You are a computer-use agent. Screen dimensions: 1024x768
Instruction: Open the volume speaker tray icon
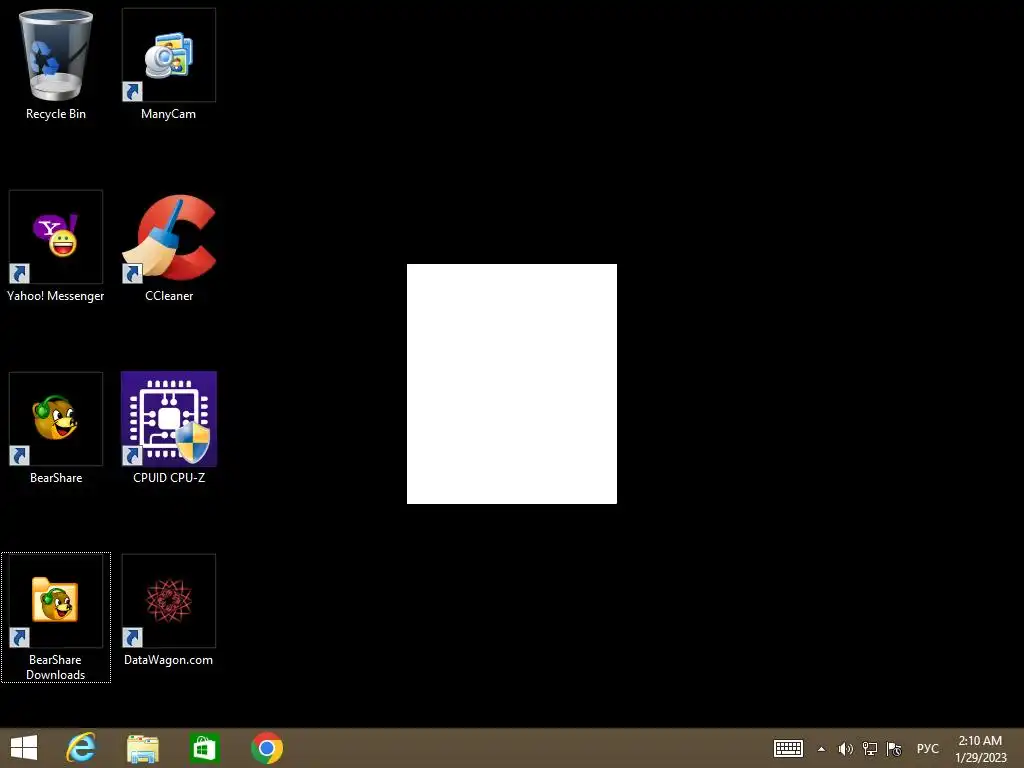coord(845,749)
